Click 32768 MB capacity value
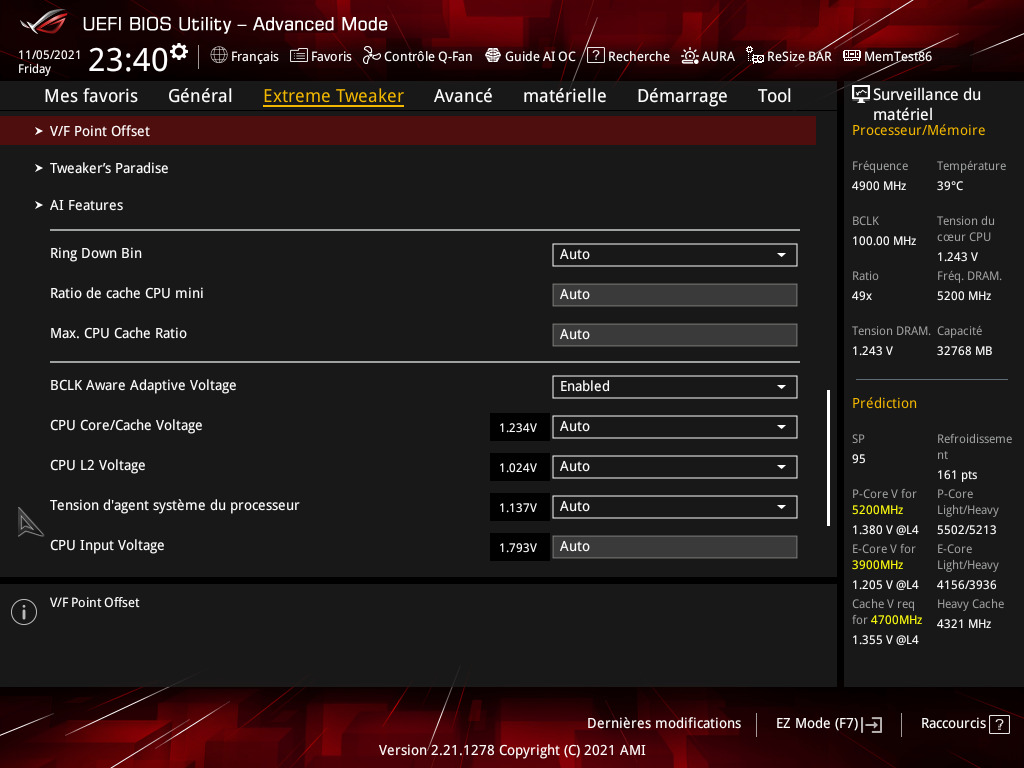The height and width of the screenshot is (768, 1024). (x=965, y=351)
